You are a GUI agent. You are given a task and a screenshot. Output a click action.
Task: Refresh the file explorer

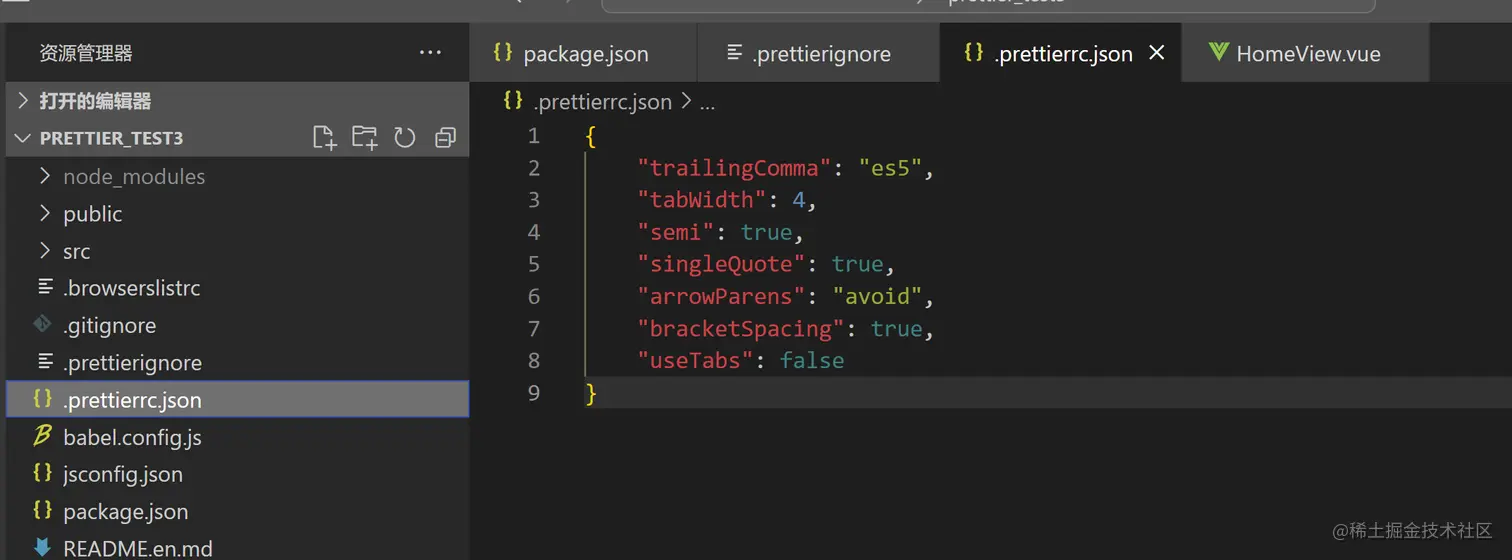405,138
